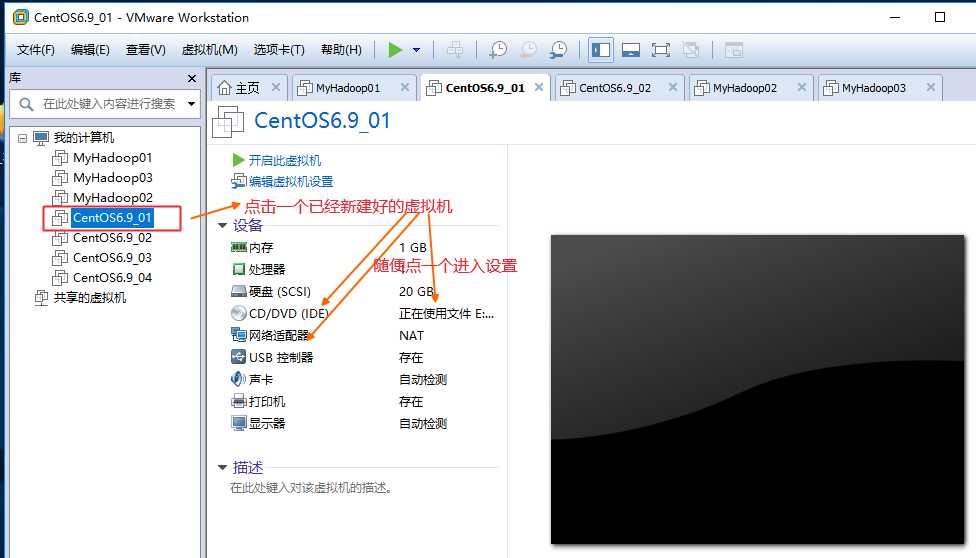
Task: Close the MyHadoop02 tab
Action: coord(802,87)
